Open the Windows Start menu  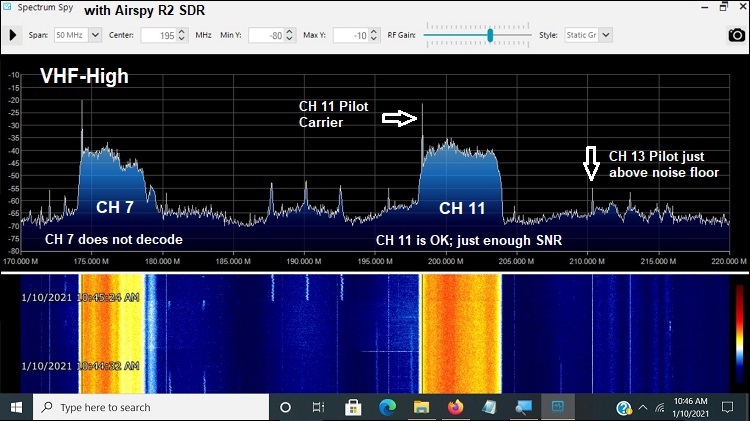(16, 407)
